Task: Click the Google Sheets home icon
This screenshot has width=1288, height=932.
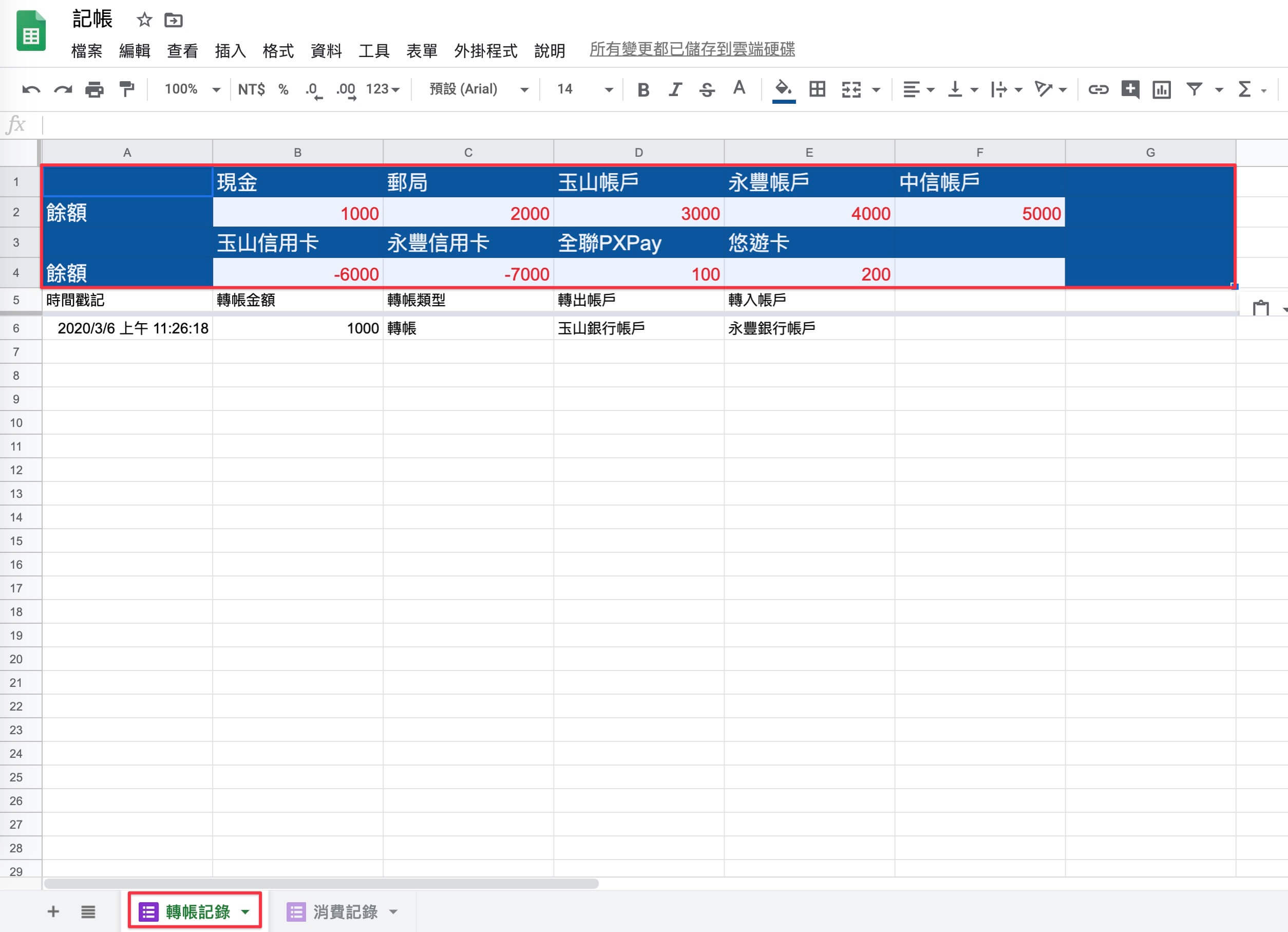Action: point(31,31)
